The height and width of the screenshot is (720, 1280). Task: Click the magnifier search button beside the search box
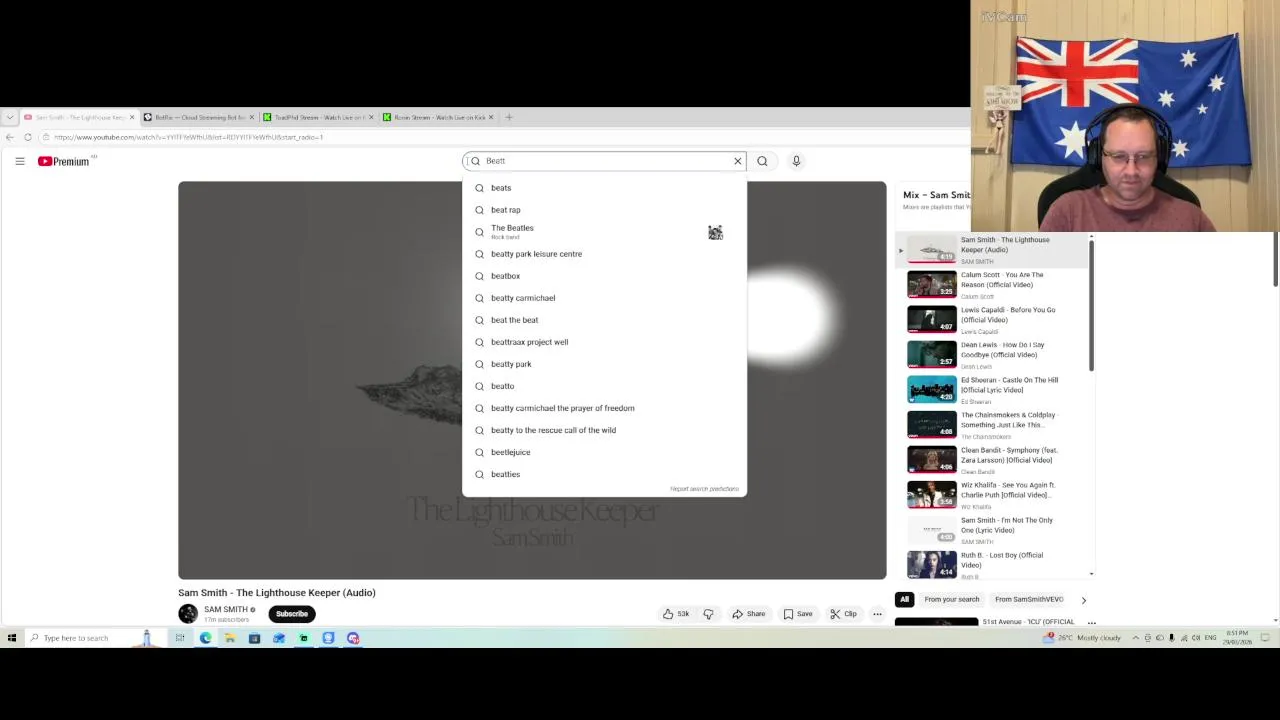click(x=762, y=161)
